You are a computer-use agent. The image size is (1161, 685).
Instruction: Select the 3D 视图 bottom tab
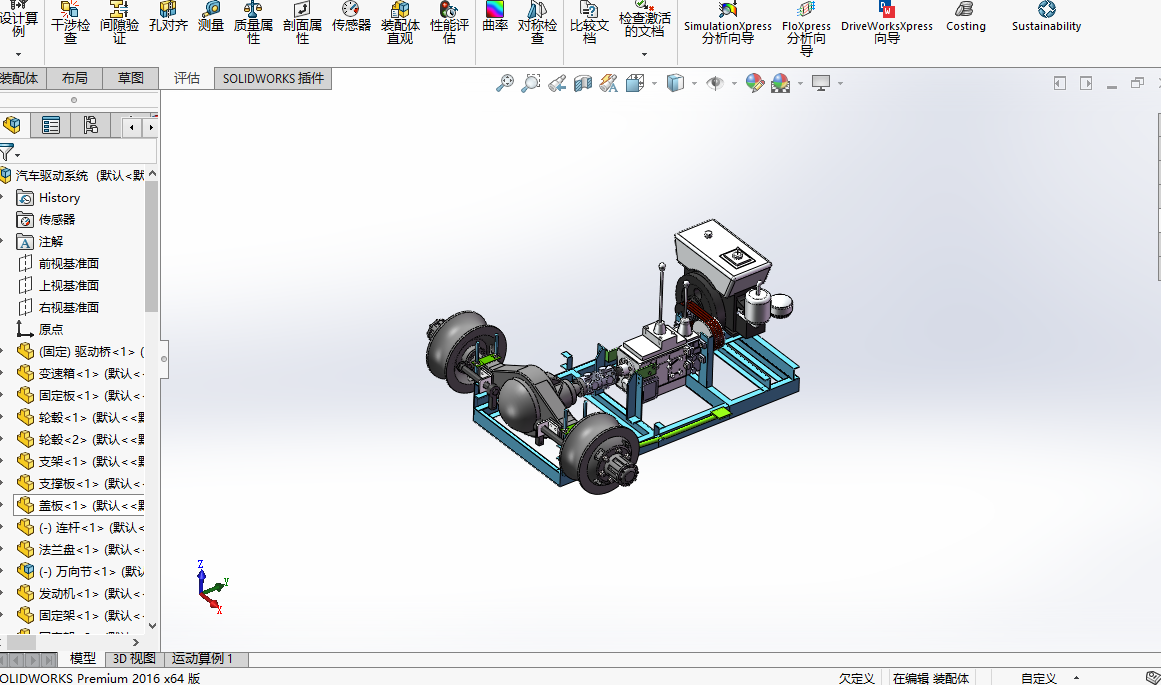pyautogui.click(x=134, y=658)
